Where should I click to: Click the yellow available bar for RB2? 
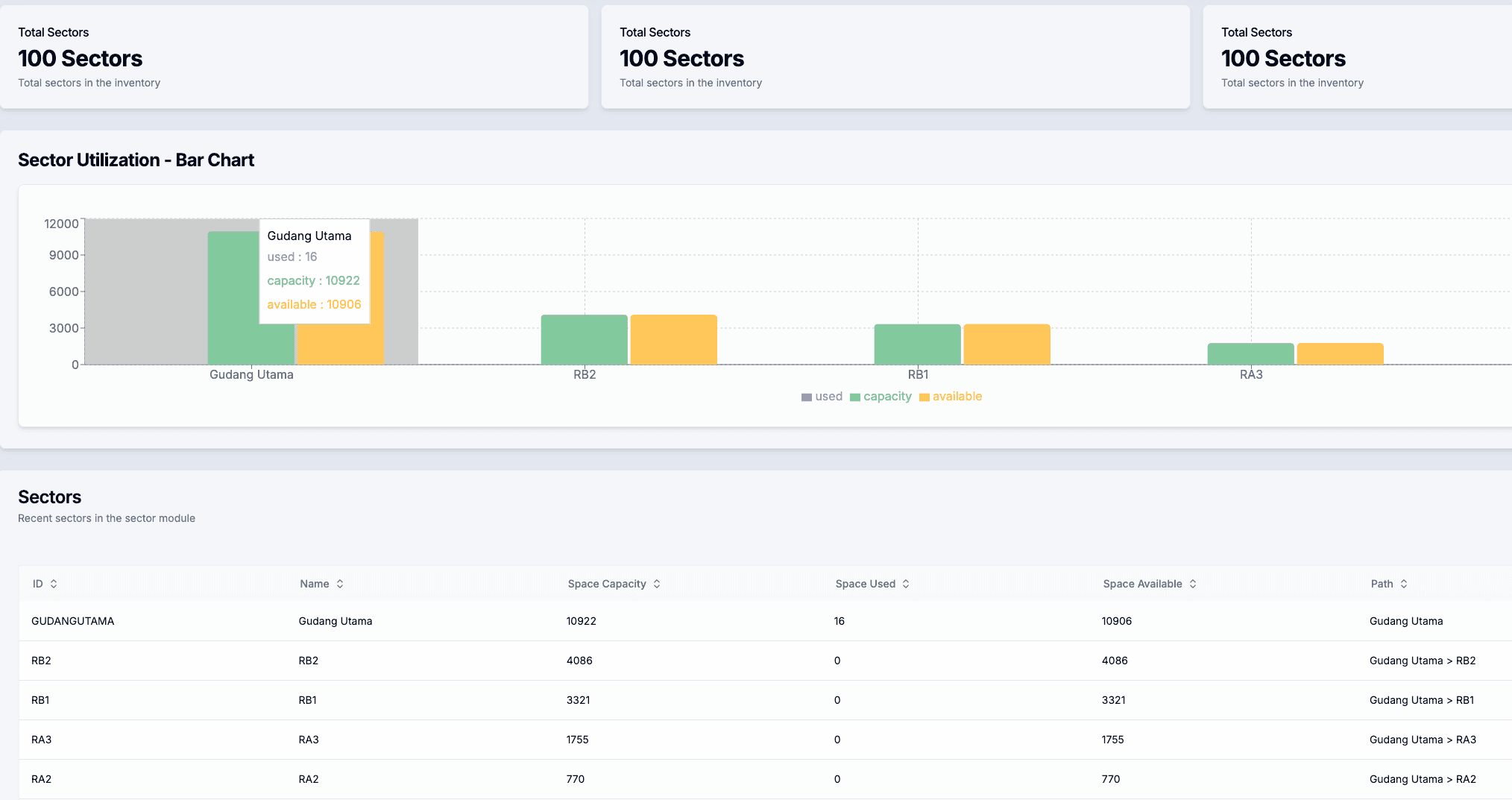[x=673, y=339]
